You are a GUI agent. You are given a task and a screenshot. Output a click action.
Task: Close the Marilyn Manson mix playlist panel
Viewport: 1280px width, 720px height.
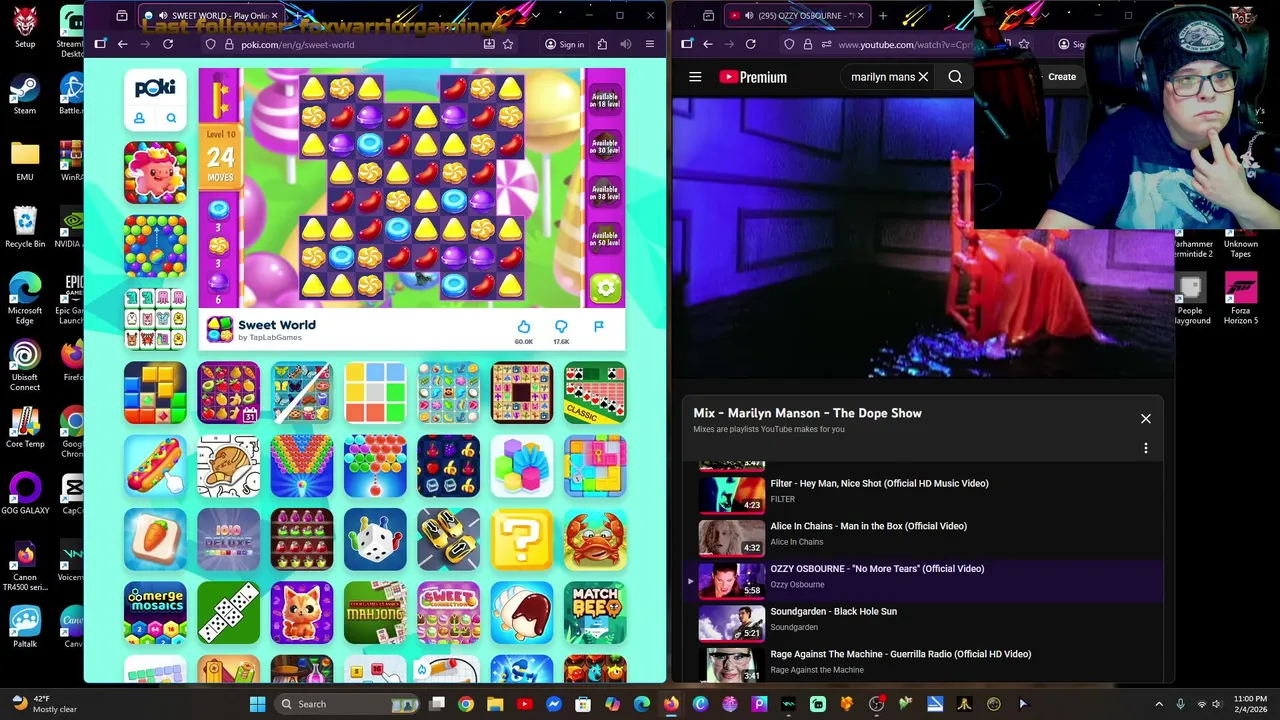point(1146,419)
